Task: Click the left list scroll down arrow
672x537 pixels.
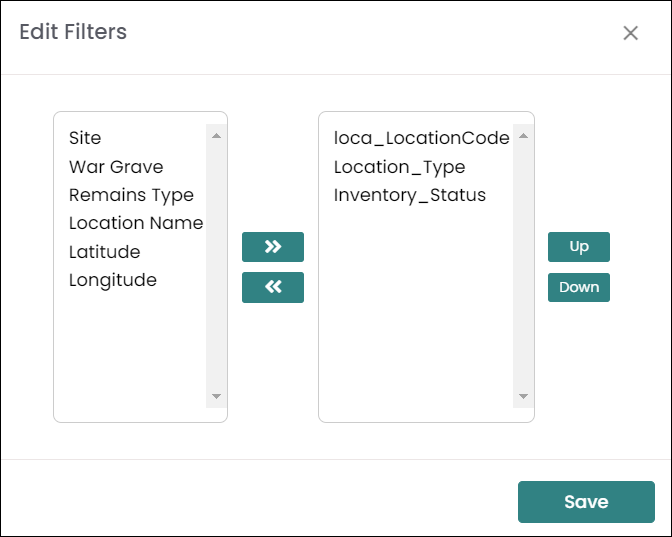Action: pos(216,396)
